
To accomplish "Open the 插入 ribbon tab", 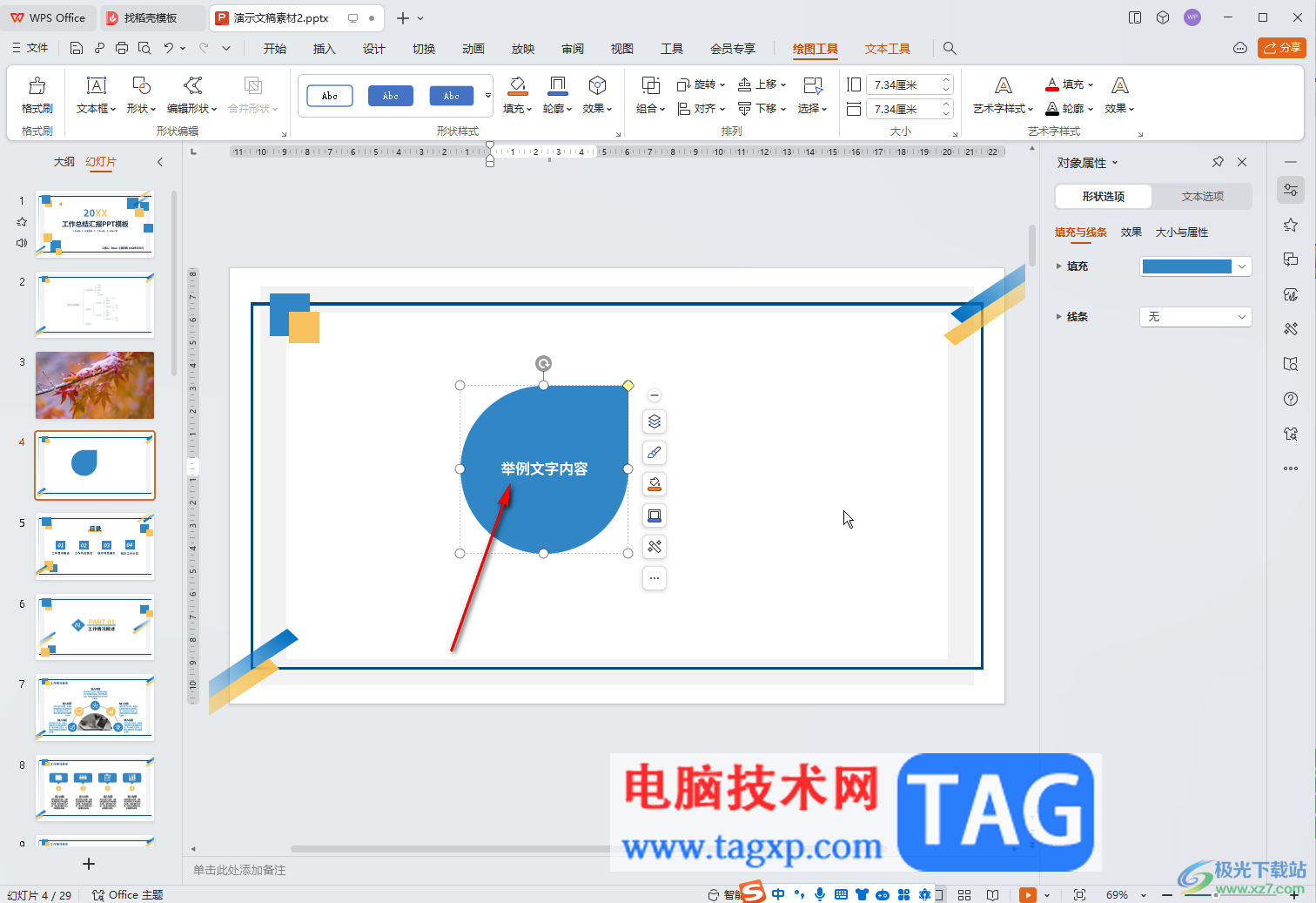I will pyautogui.click(x=324, y=49).
